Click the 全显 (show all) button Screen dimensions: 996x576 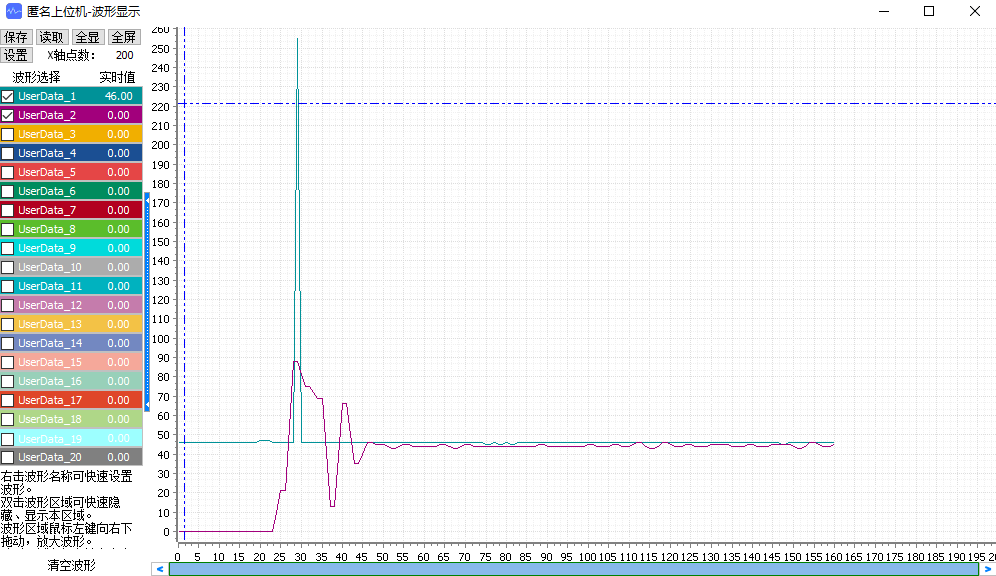point(88,37)
